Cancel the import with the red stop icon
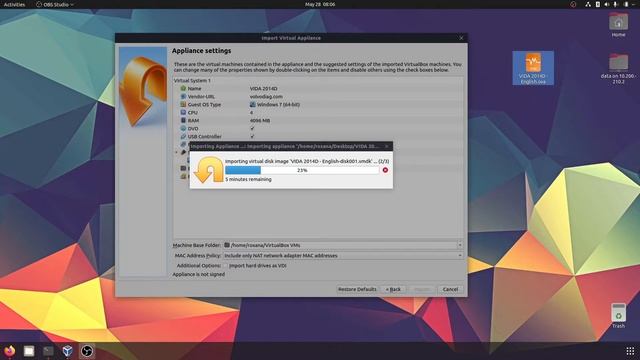This screenshot has width=640, height=360. tap(385, 170)
